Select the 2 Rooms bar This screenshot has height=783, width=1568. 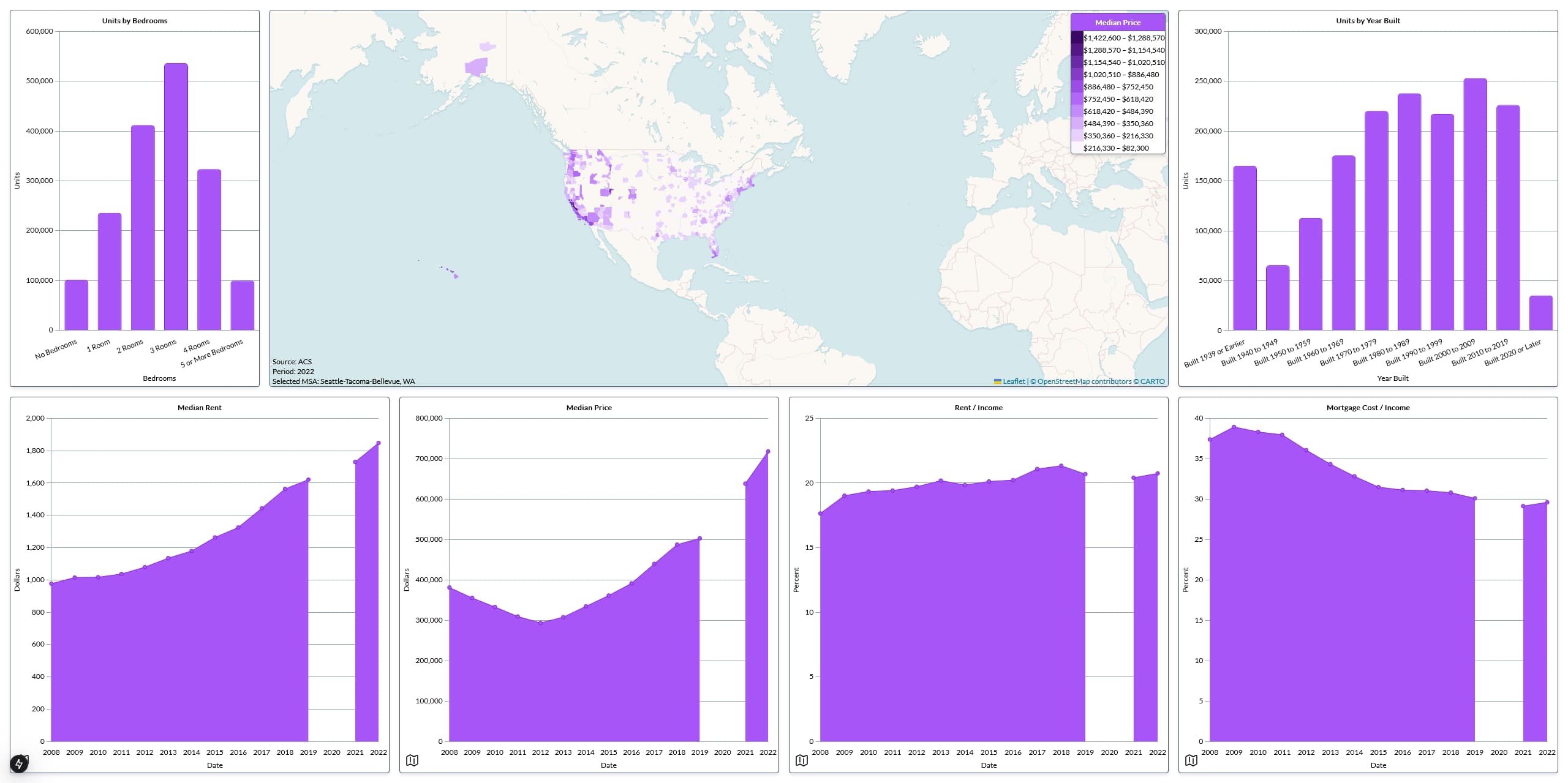click(x=143, y=228)
